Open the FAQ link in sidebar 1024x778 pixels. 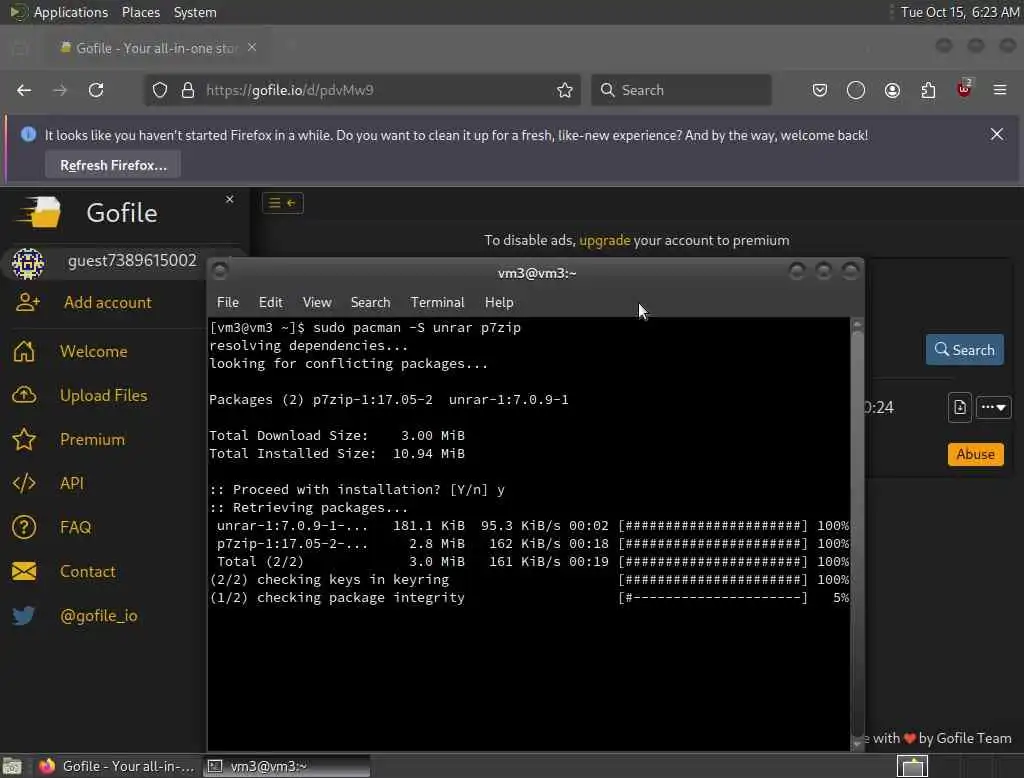pyautogui.click(x=75, y=527)
